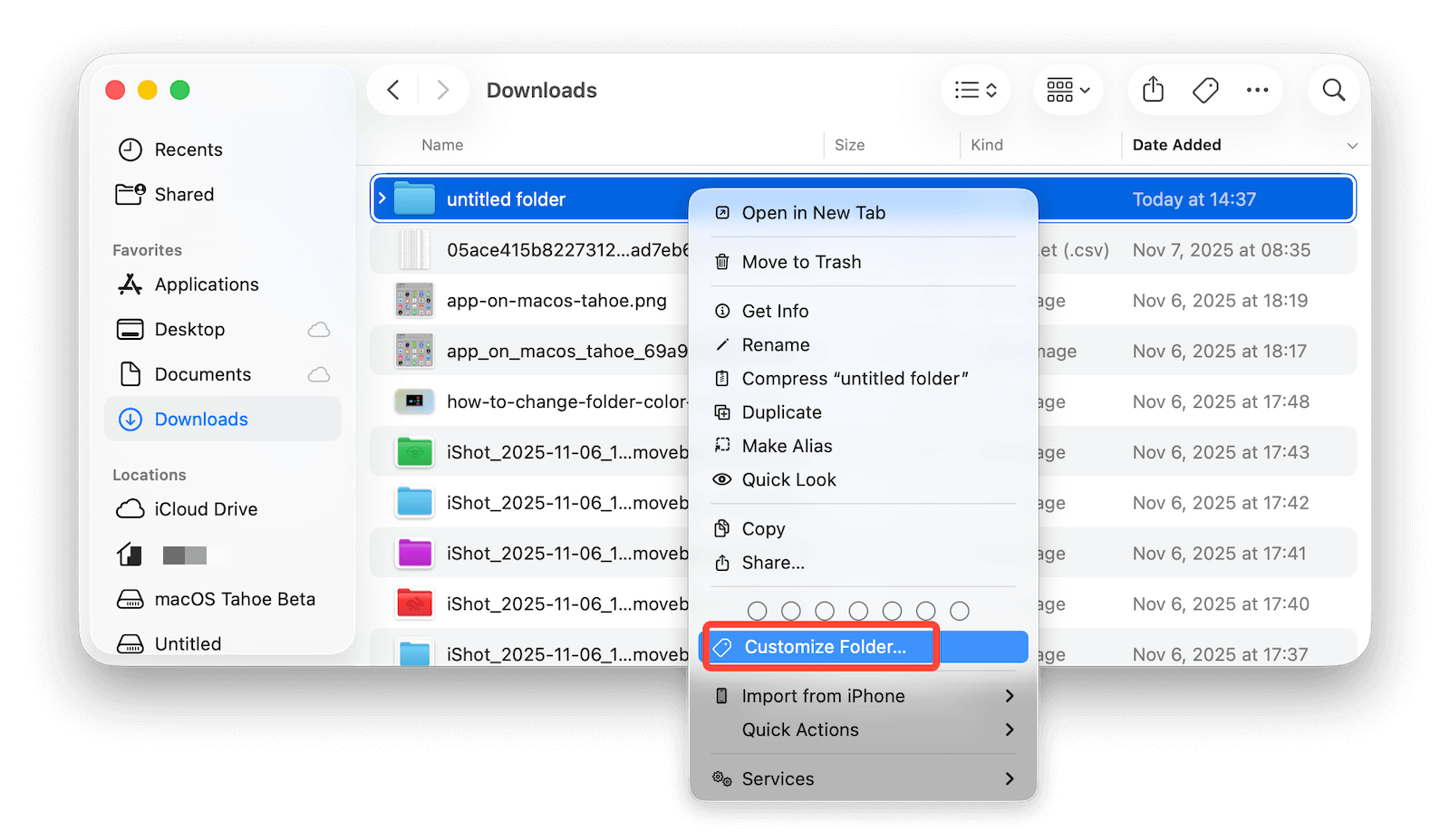Sort by the Date Added column header
The width and height of the screenshot is (1450, 840).
pyautogui.click(x=1176, y=145)
